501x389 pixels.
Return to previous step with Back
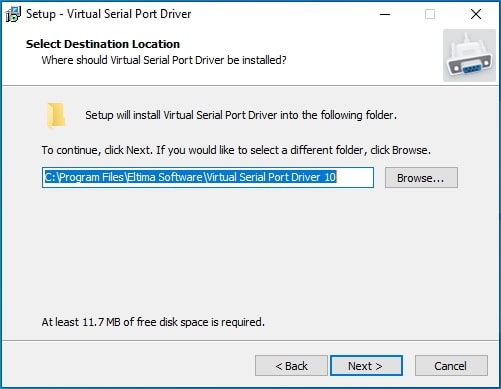click(291, 366)
